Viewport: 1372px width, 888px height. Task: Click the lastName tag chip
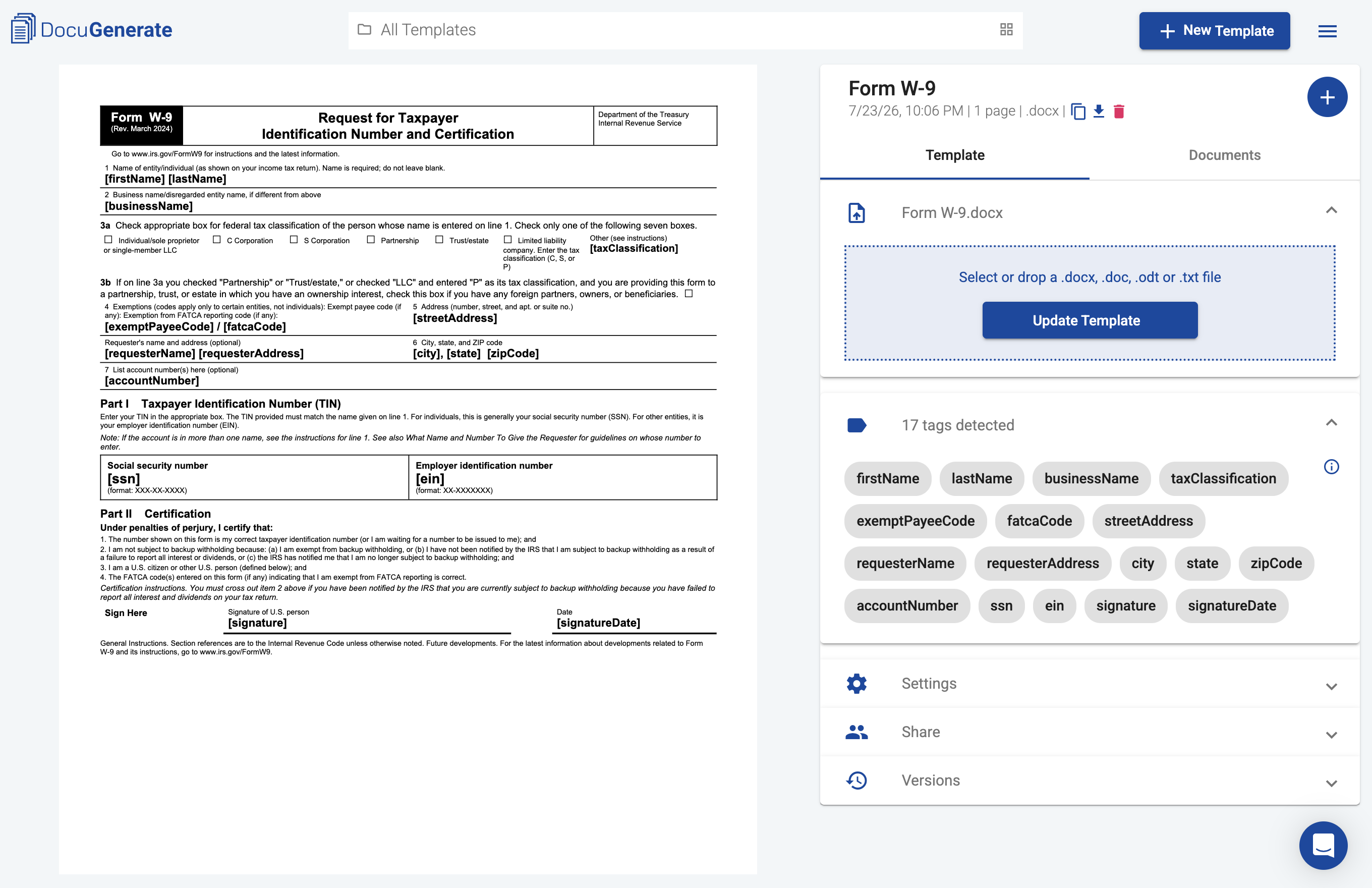point(981,479)
